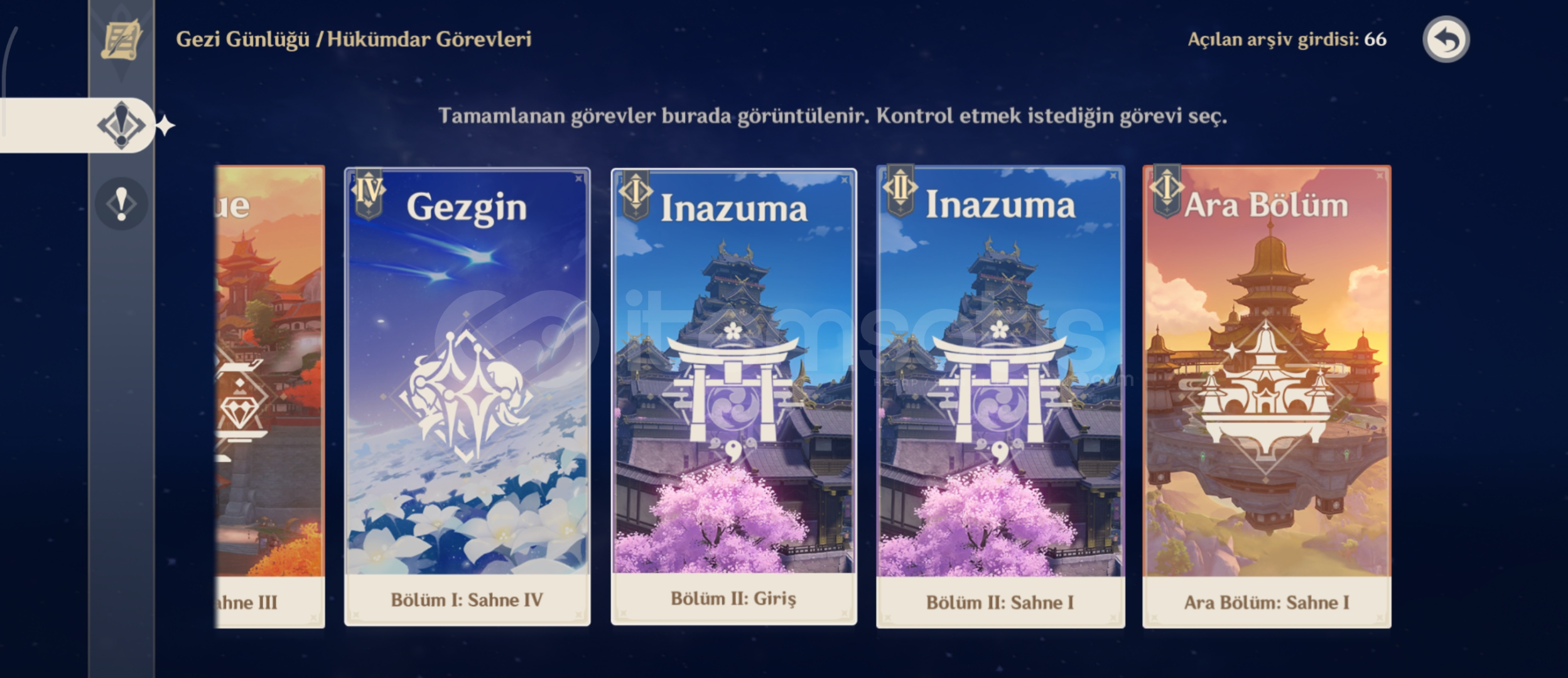Open the Travel Log scroll icon
Viewport: 1568px width, 678px height.
121,40
